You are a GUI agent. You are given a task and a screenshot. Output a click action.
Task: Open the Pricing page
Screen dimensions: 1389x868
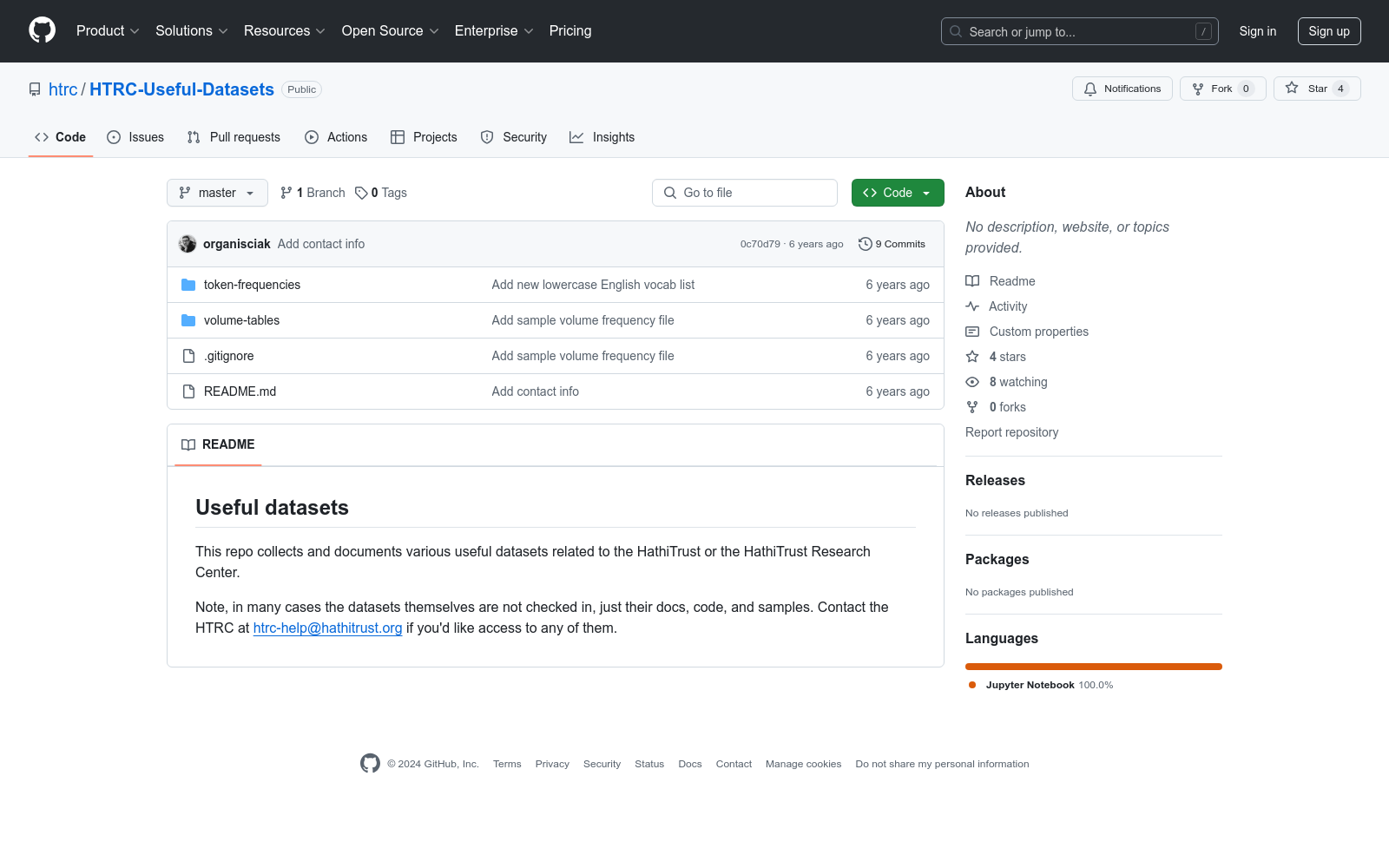pos(570,30)
